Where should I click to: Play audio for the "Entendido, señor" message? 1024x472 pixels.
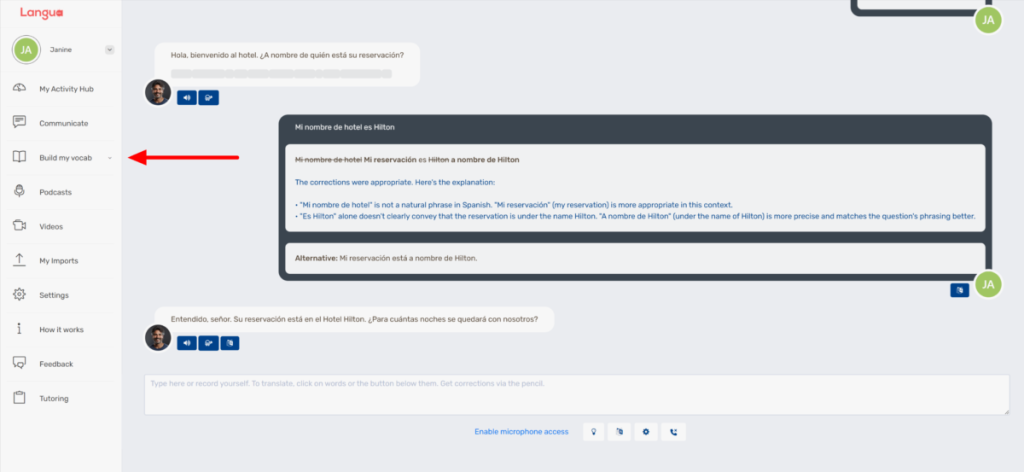tap(187, 343)
